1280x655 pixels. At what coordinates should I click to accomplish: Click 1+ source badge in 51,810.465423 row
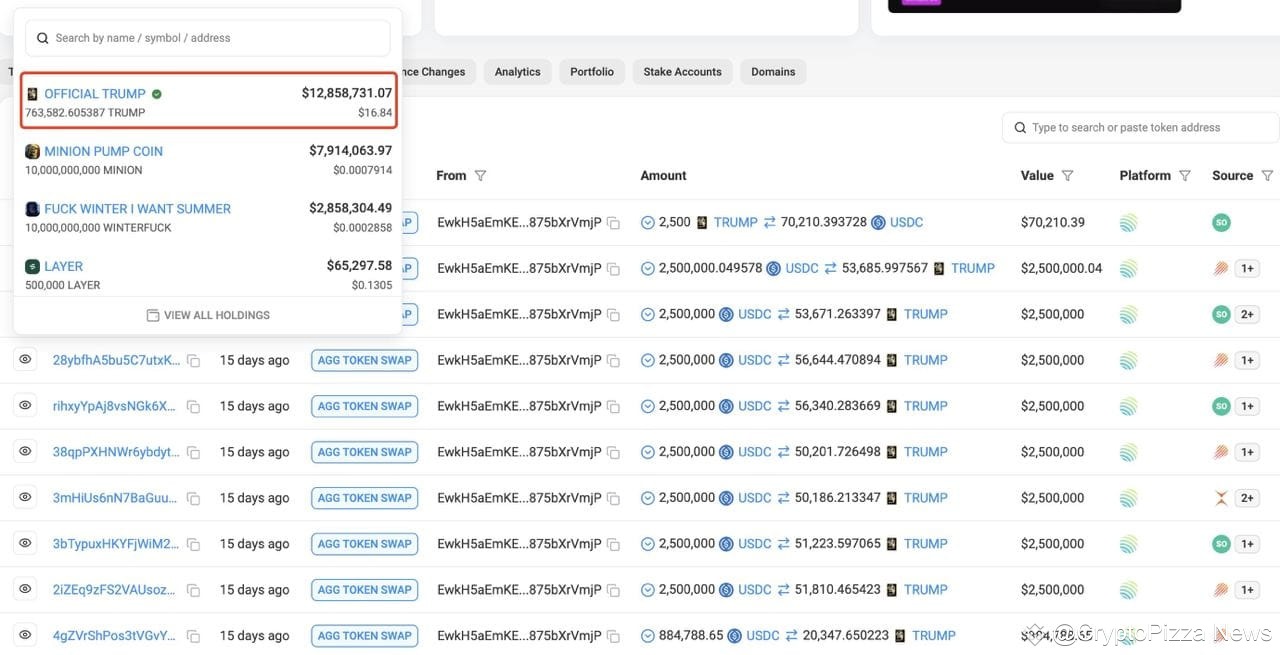(x=1247, y=590)
